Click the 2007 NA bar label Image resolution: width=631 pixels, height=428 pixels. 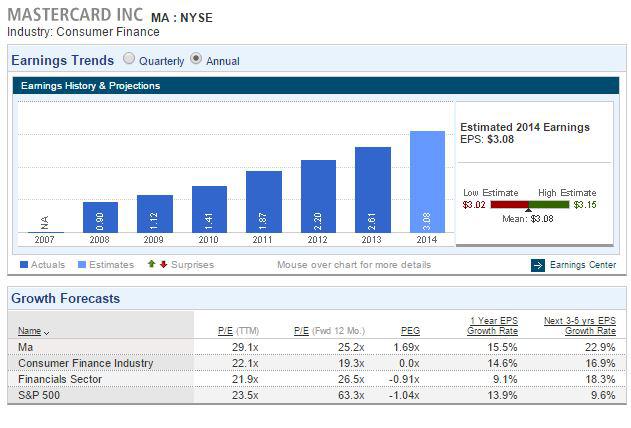tap(45, 222)
